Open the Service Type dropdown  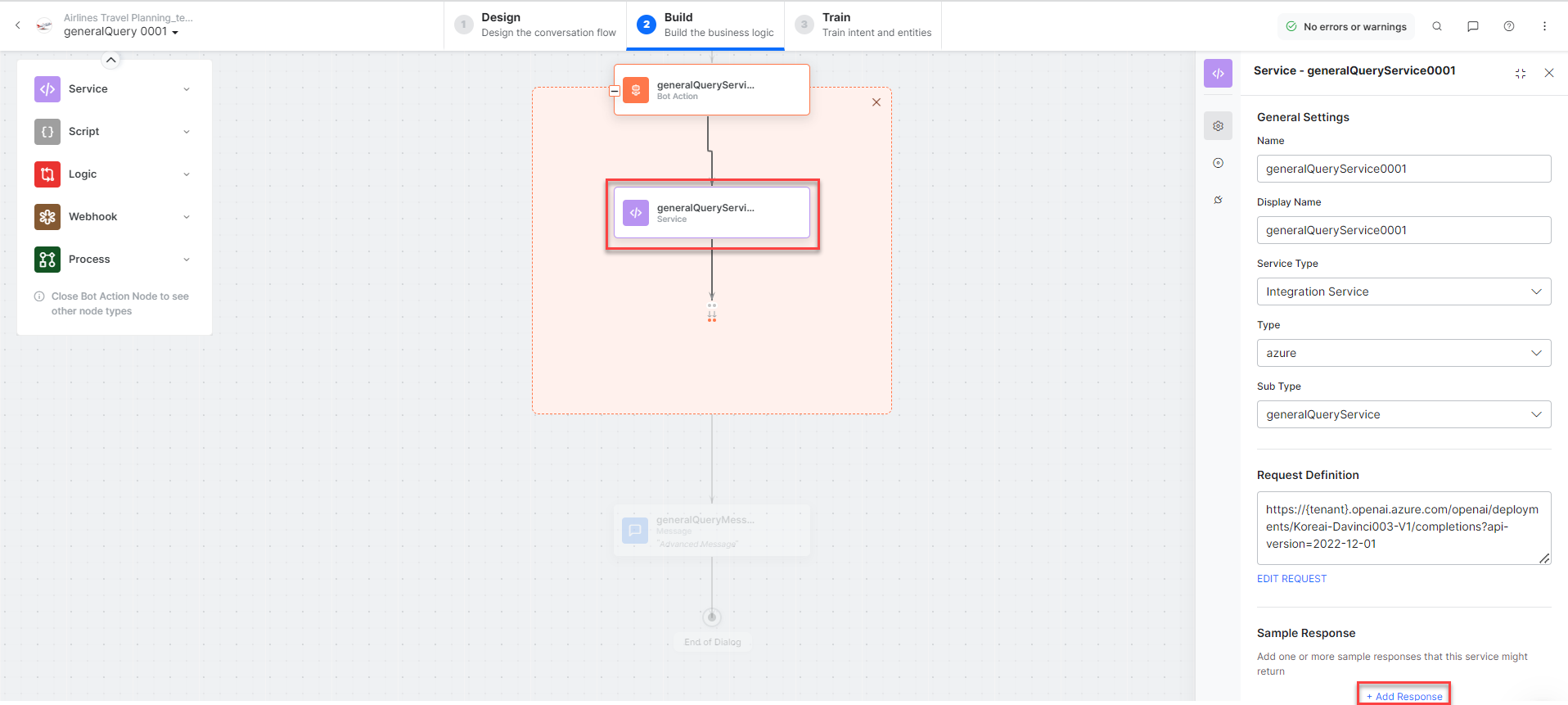pyautogui.click(x=1404, y=291)
